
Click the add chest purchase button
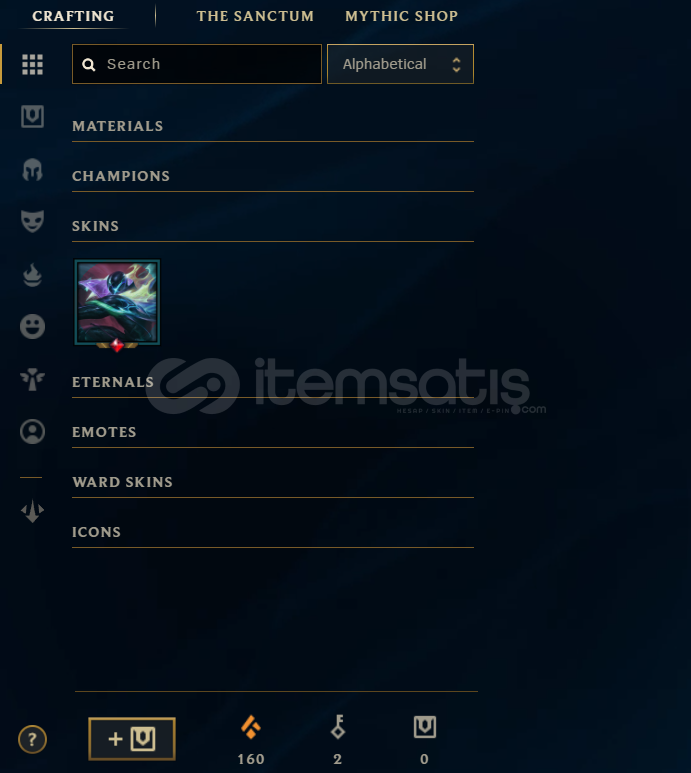point(132,738)
